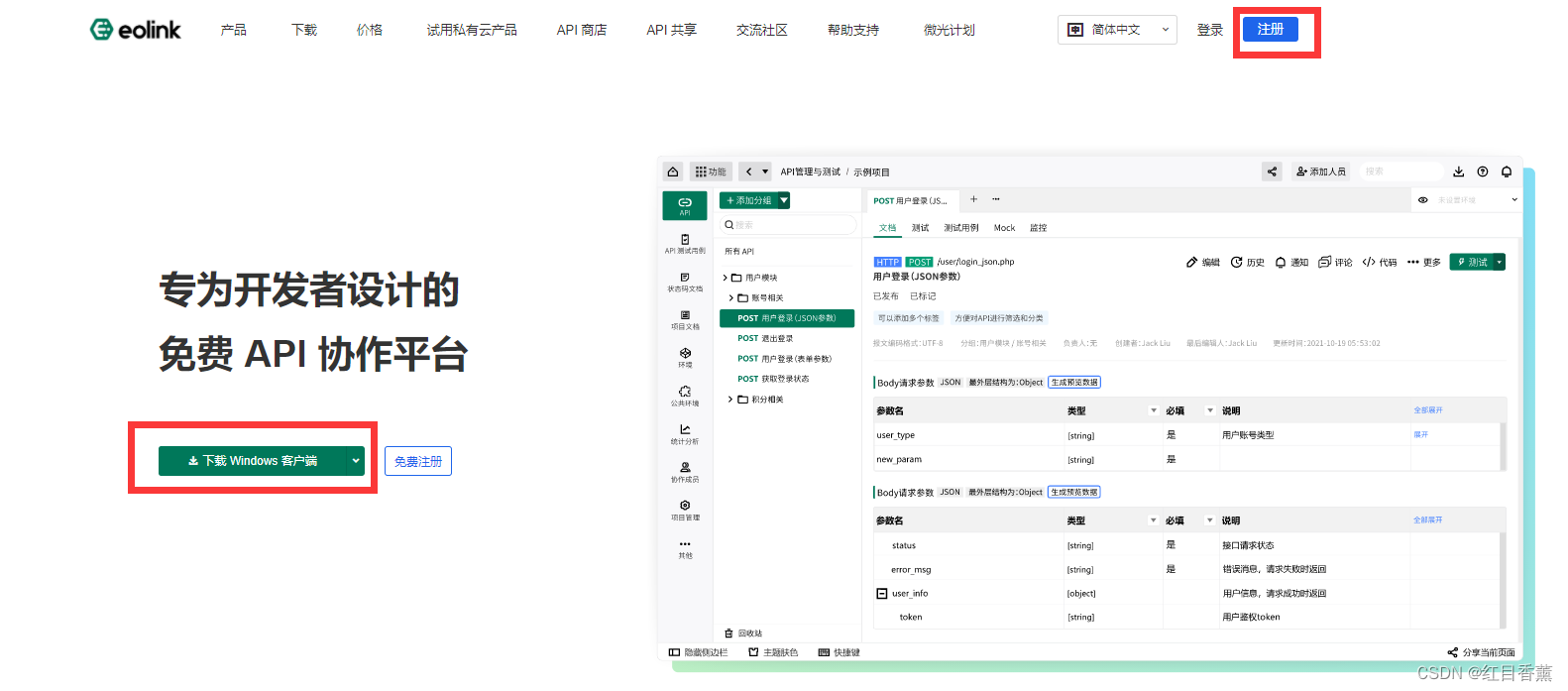
Task: Expand the 用户模块 folder
Action: tap(726, 278)
